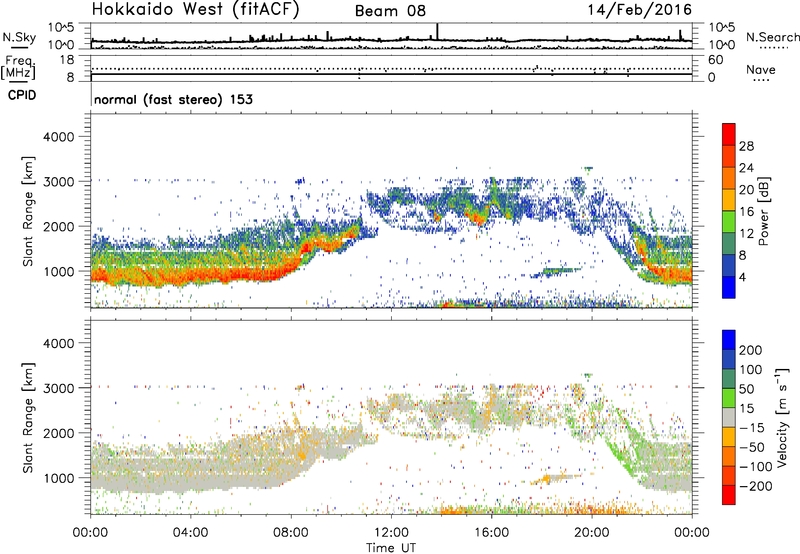Viewport: 800px width, 554px height.
Task: Click the '60' label on Nave axis
Action: coord(716,60)
